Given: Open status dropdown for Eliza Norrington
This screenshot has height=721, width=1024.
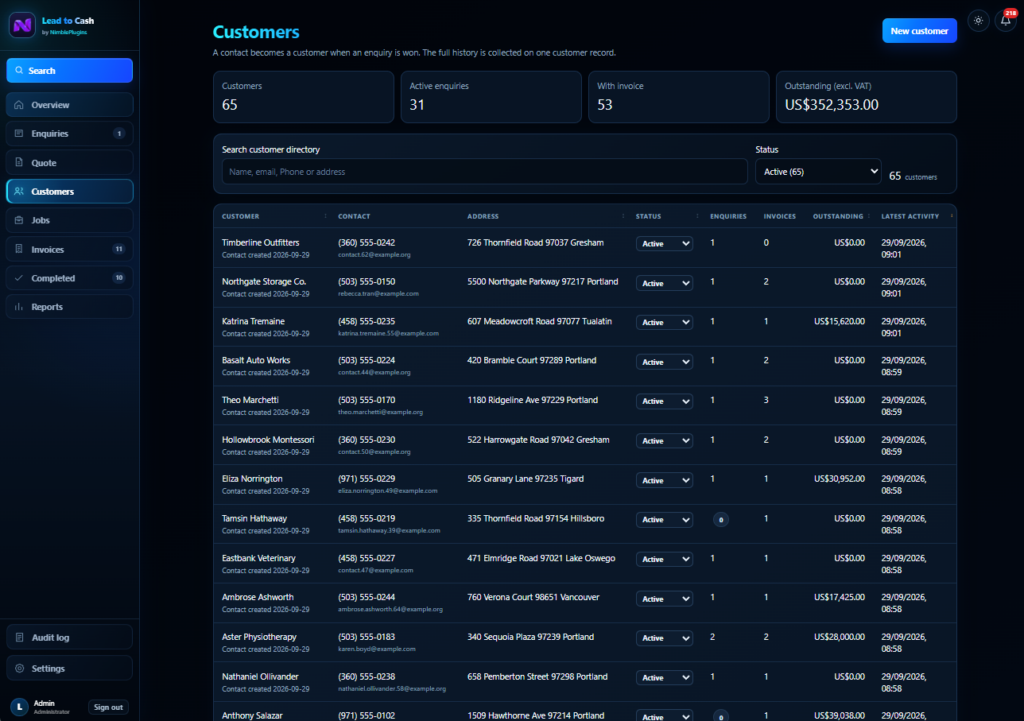Looking at the screenshot, I should pyautogui.click(x=664, y=480).
